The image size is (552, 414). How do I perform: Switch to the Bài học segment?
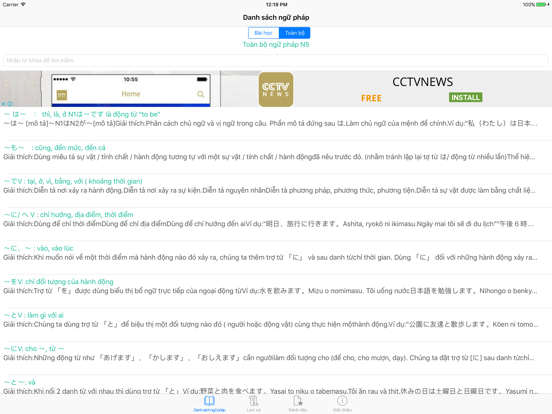[263, 33]
